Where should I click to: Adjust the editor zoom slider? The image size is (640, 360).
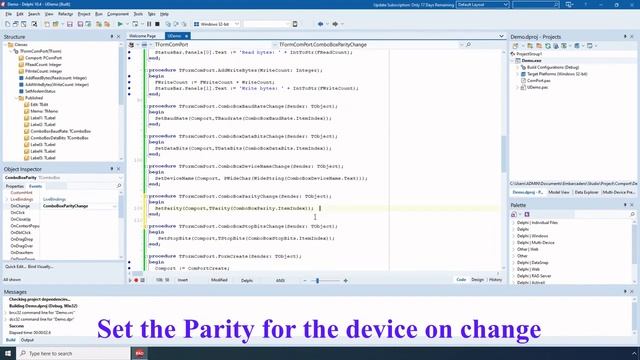(x=318, y=280)
